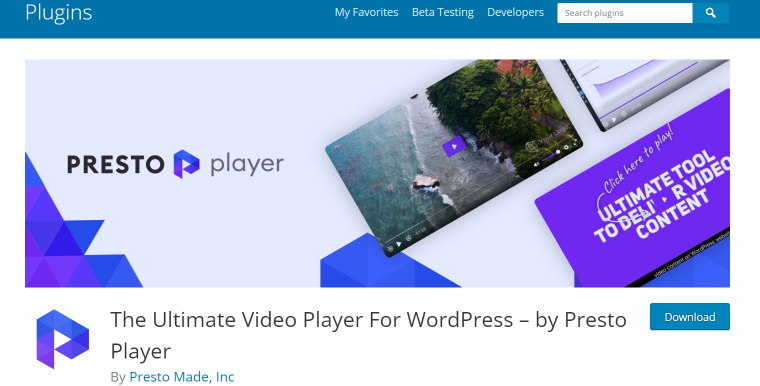Click the plugin title heading
This screenshot has width=760, height=386.
tap(368, 335)
